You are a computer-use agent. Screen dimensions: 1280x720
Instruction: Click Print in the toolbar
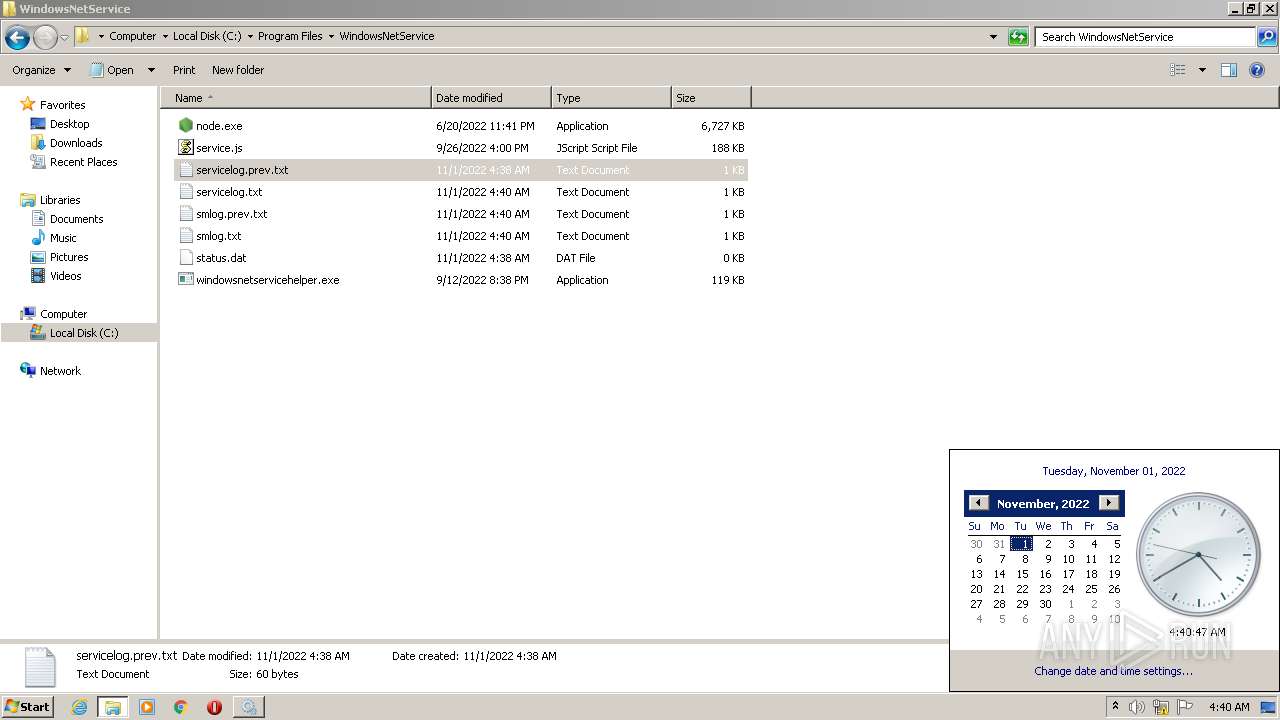point(184,70)
